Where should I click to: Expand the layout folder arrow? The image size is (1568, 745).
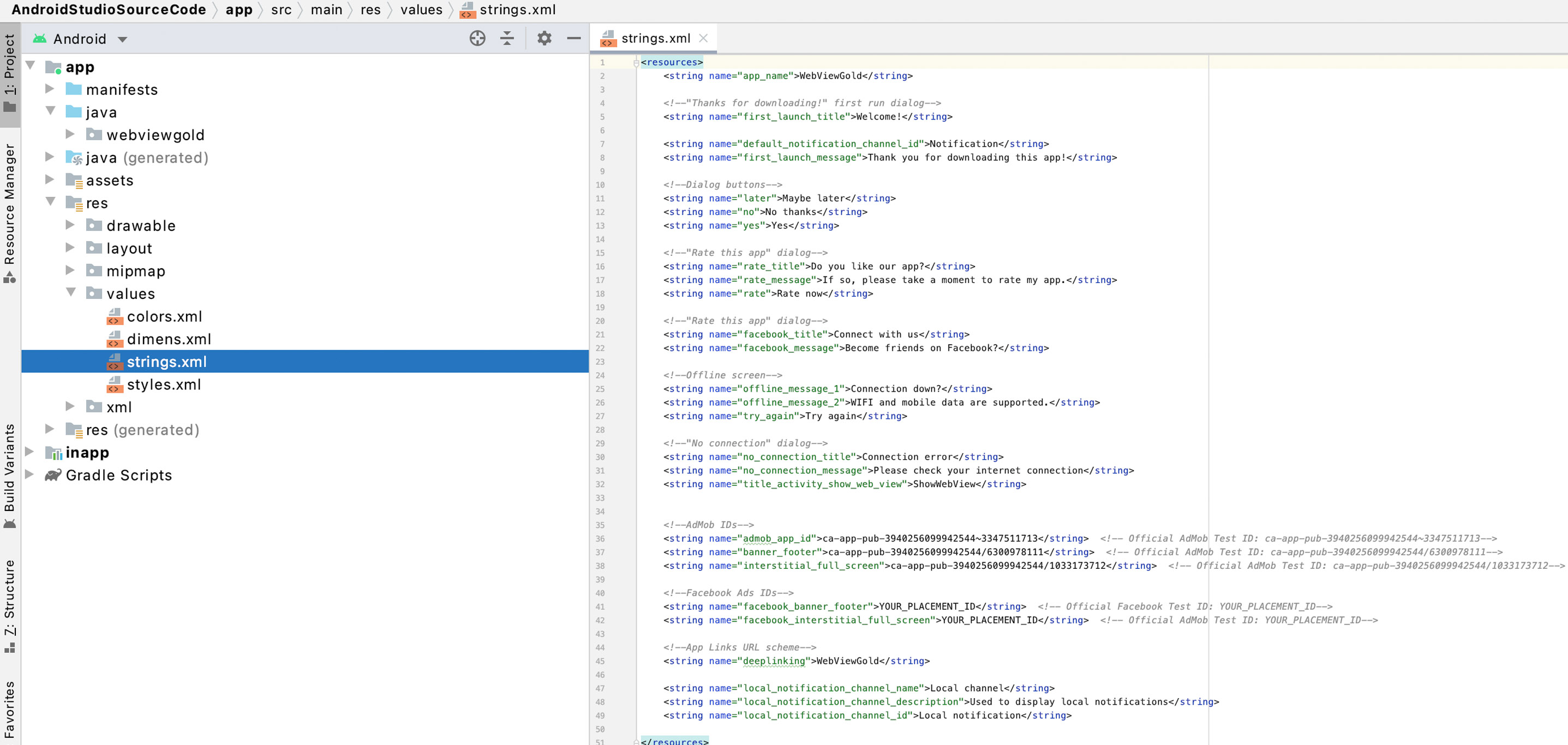point(70,248)
